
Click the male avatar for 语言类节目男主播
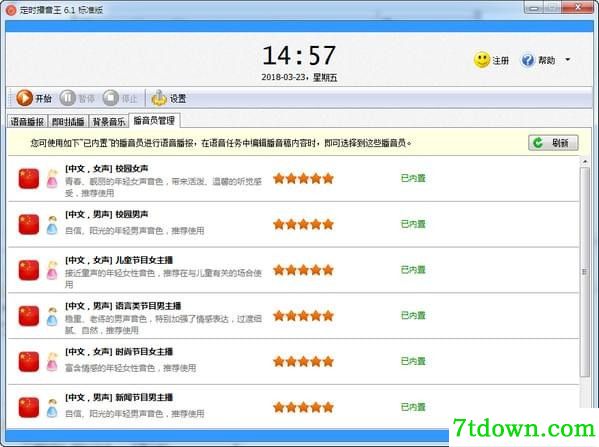click(x=52, y=316)
